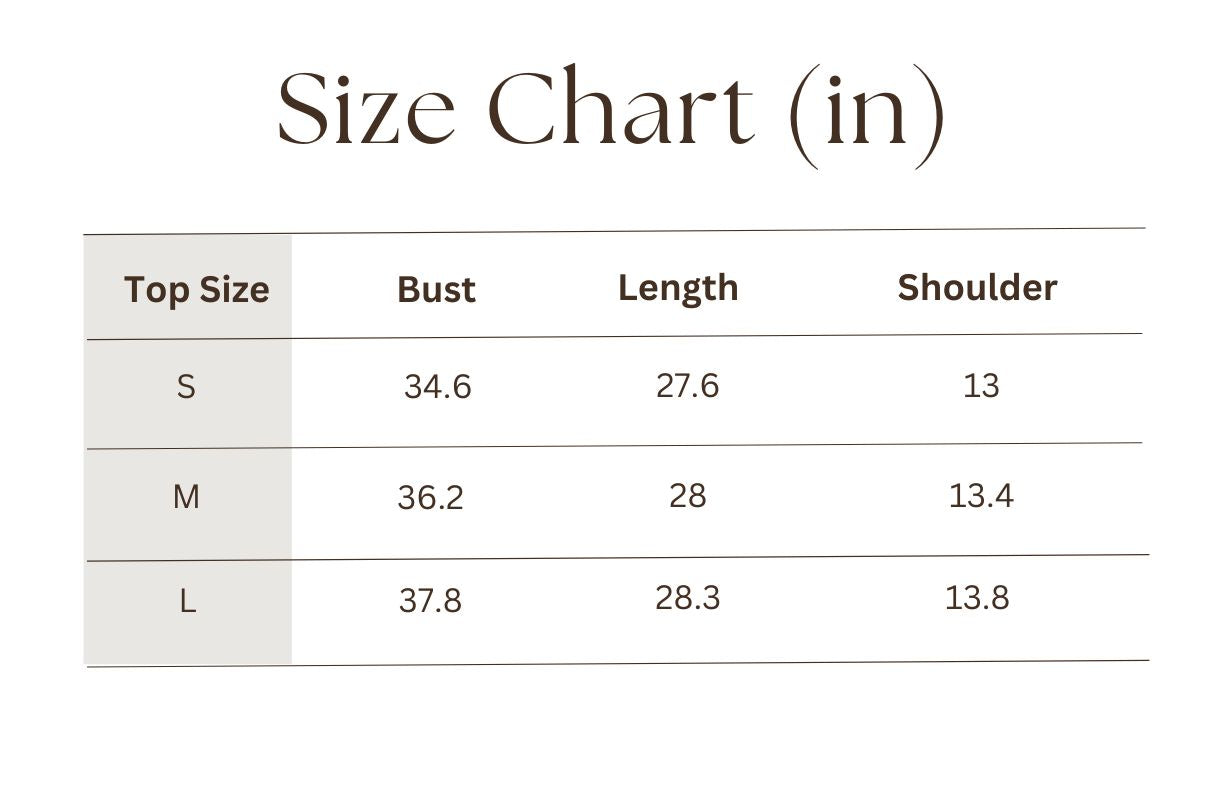Click length value 28.3
This screenshot has width=1215, height=788.
[688, 598]
